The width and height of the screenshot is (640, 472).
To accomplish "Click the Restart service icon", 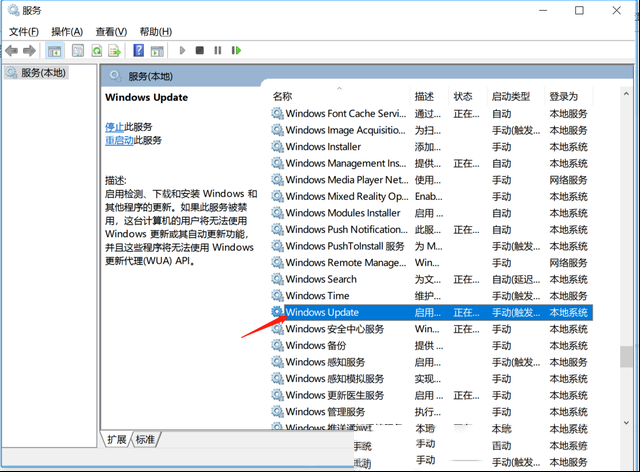I will tap(236, 50).
